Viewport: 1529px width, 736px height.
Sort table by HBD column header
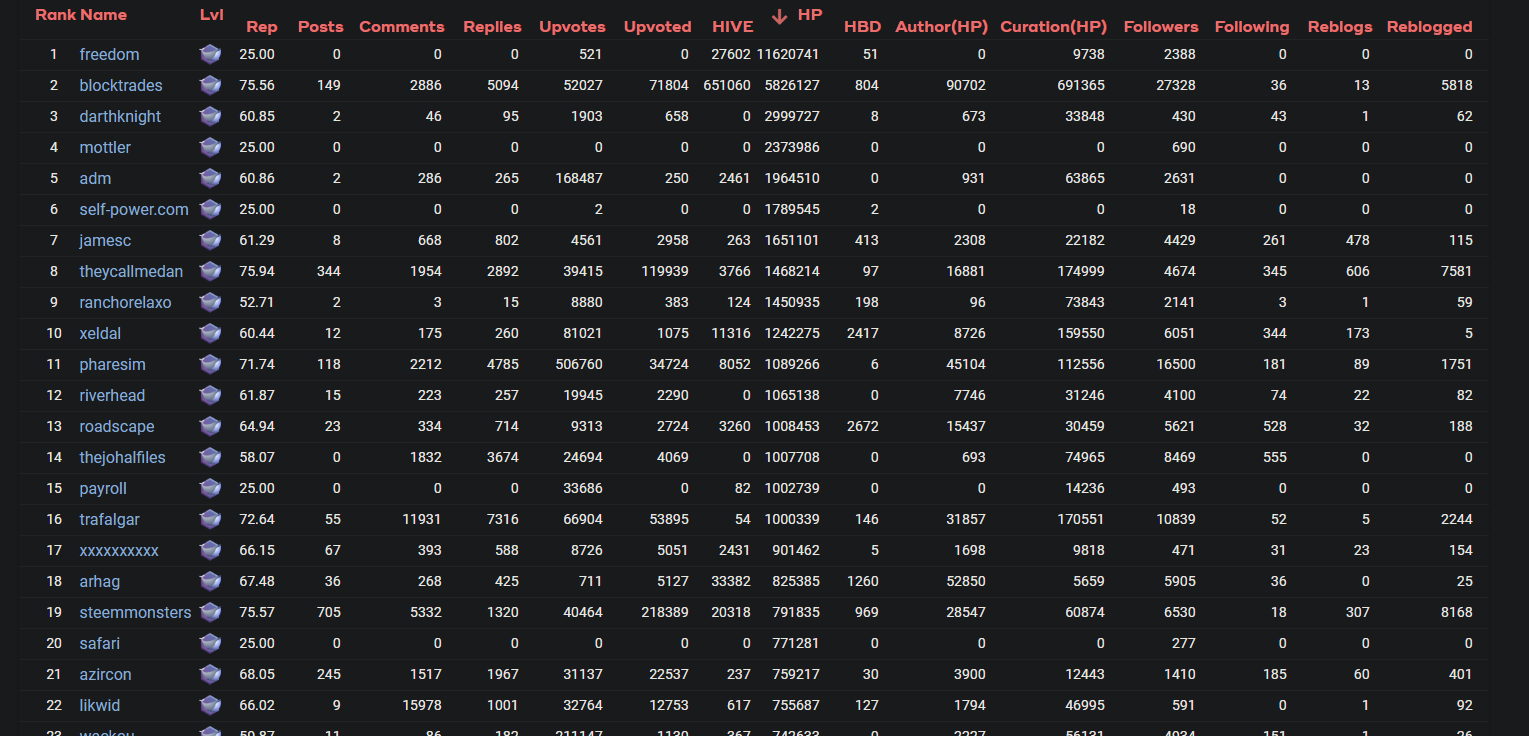(x=862, y=27)
